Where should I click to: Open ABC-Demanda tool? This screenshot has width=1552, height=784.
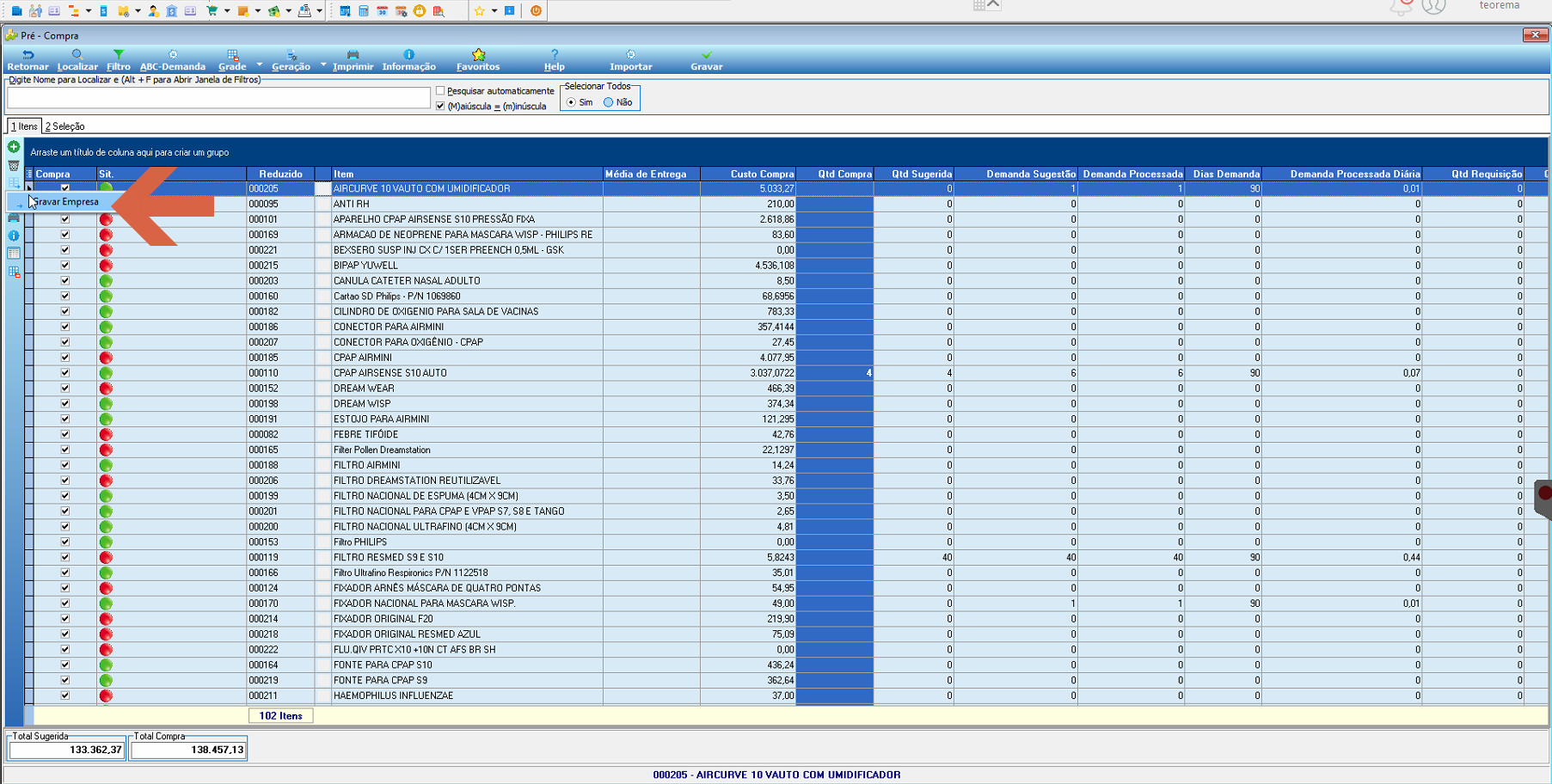(x=173, y=60)
